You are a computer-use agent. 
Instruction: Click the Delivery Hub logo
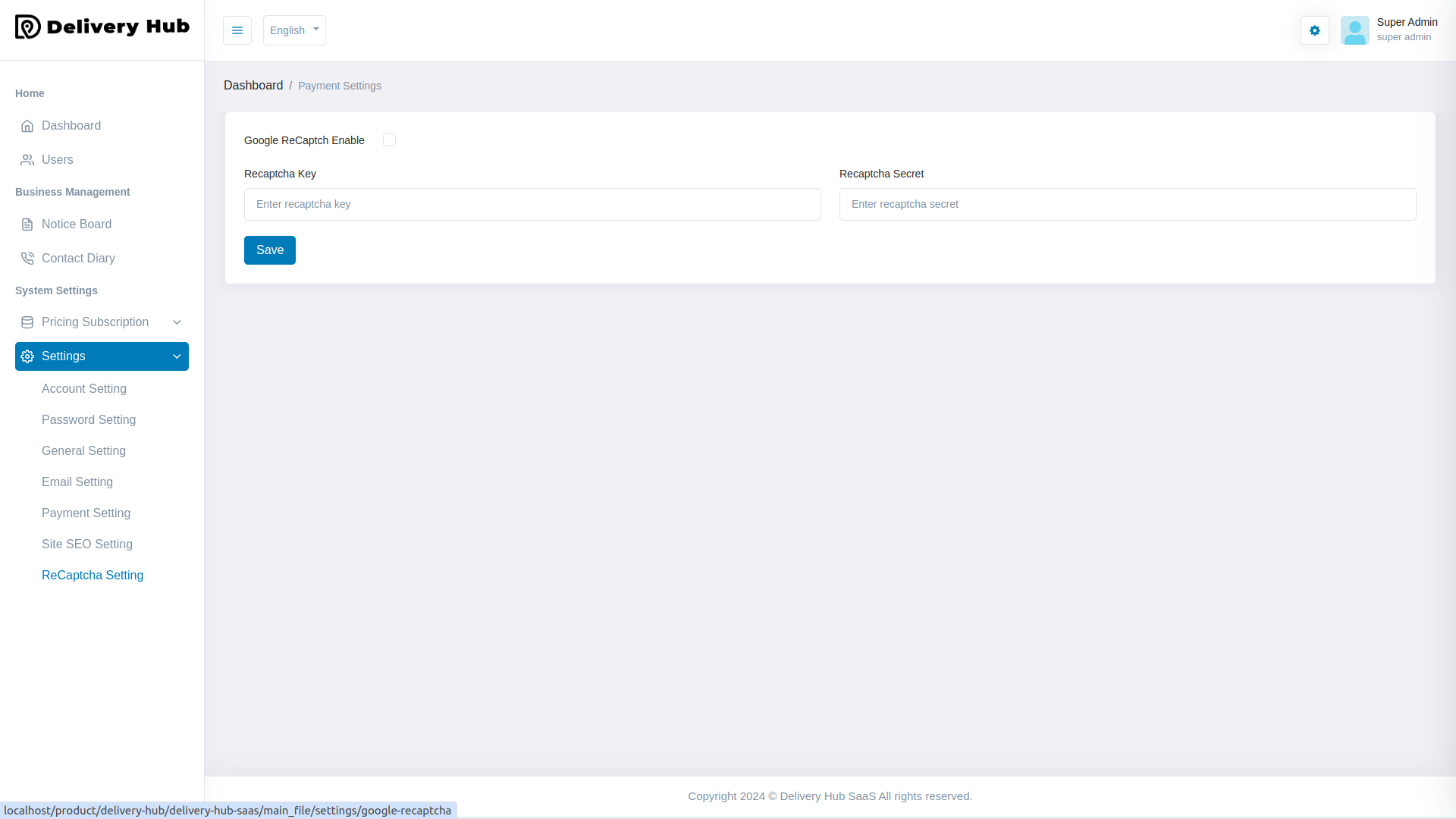tap(102, 27)
